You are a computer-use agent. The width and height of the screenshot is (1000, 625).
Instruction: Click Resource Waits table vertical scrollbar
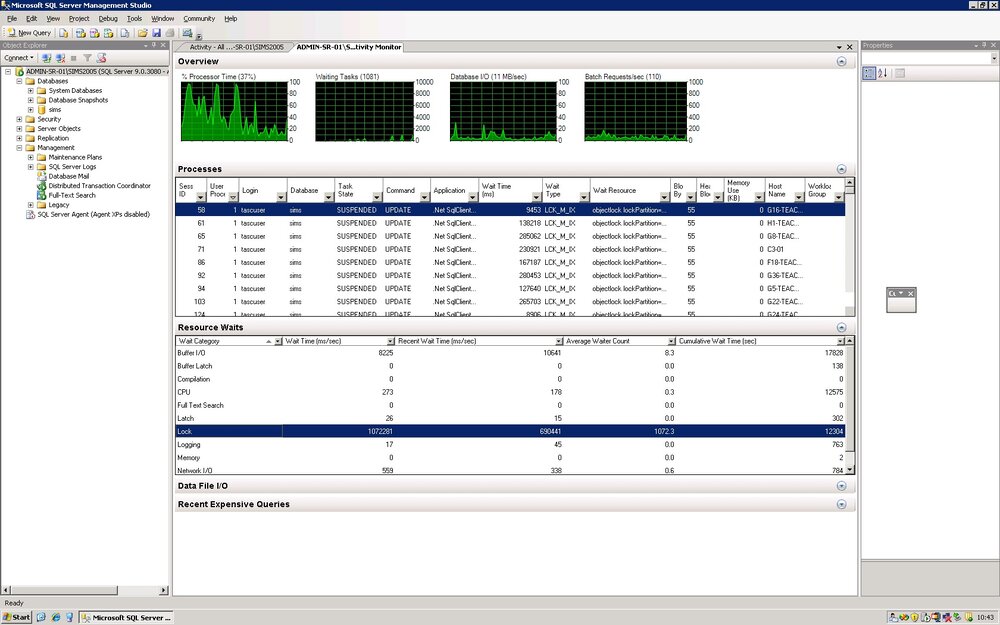849,405
